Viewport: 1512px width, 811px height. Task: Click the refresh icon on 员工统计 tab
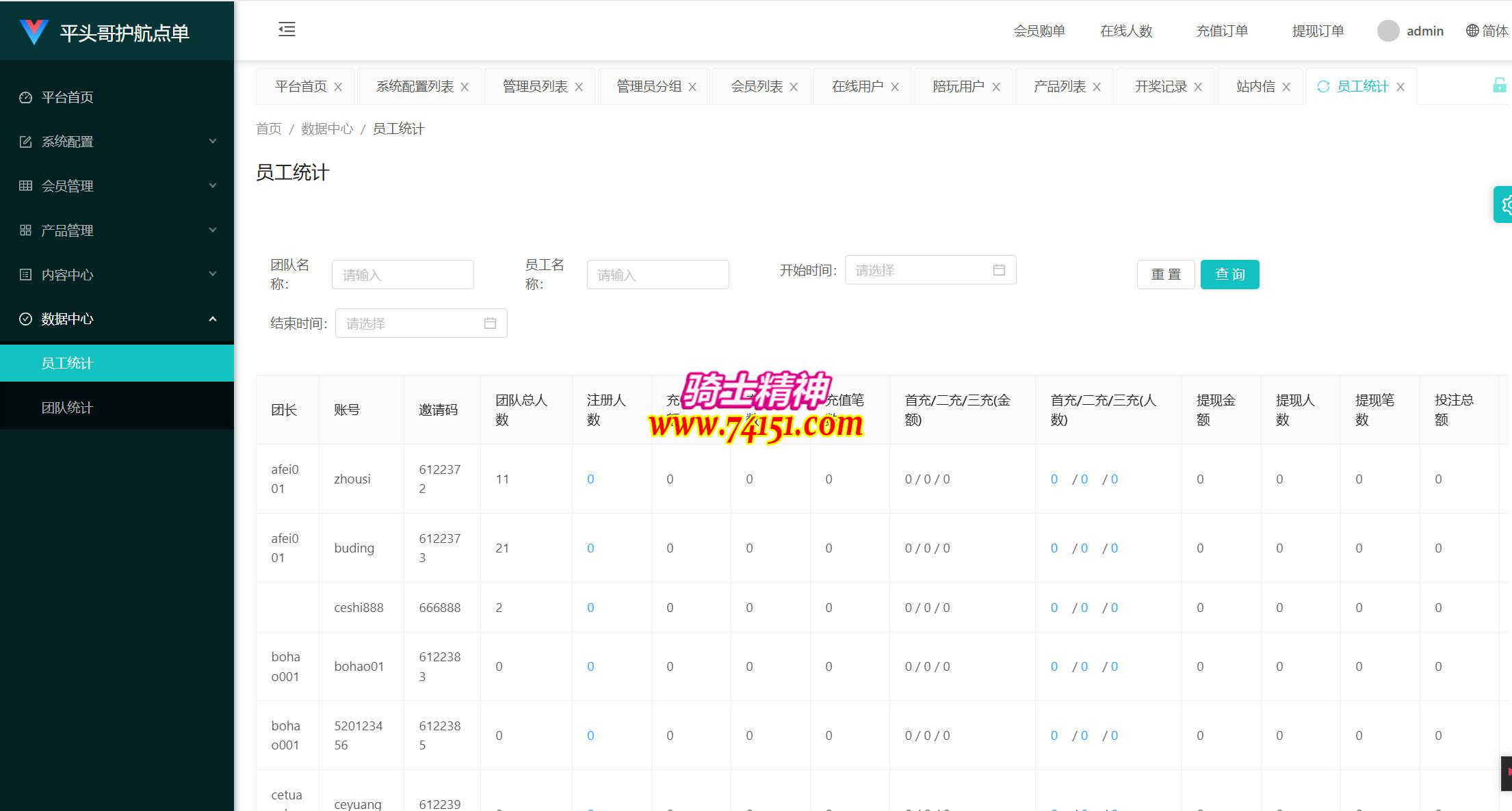pyautogui.click(x=1322, y=86)
